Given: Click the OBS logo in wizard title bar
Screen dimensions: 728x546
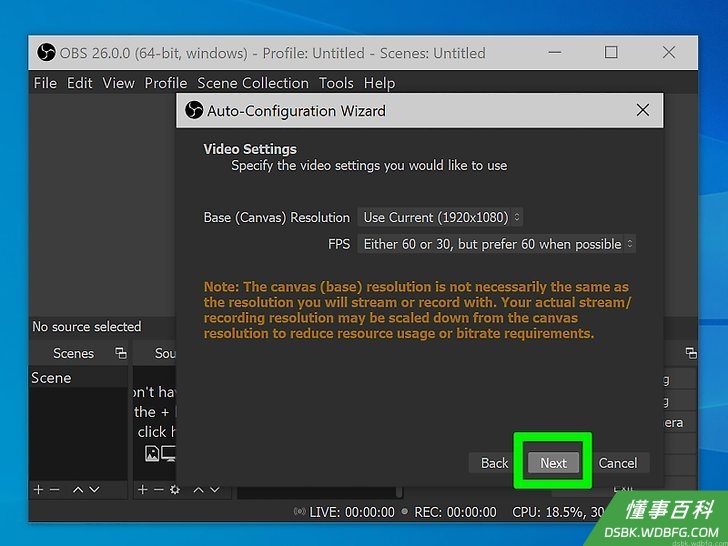Looking at the screenshot, I should (x=194, y=110).
